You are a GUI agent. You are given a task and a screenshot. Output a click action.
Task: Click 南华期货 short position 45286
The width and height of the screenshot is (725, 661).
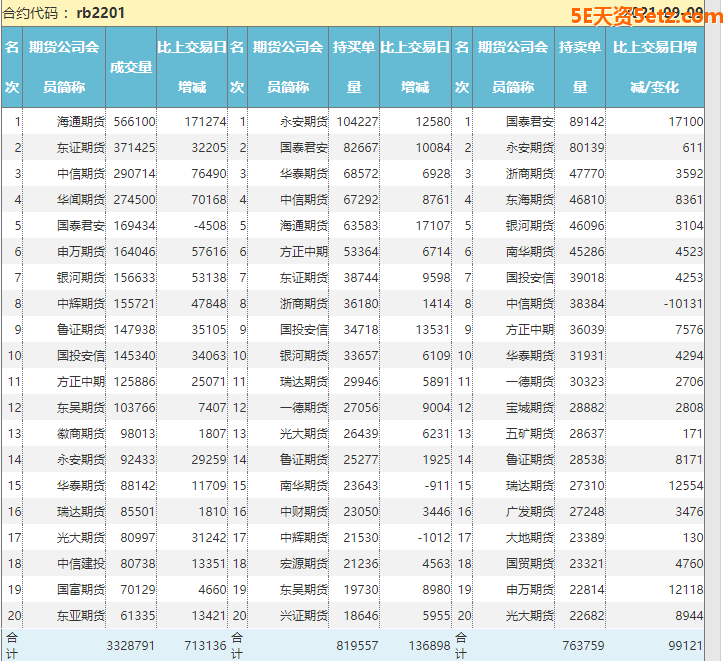pos(587,251)
